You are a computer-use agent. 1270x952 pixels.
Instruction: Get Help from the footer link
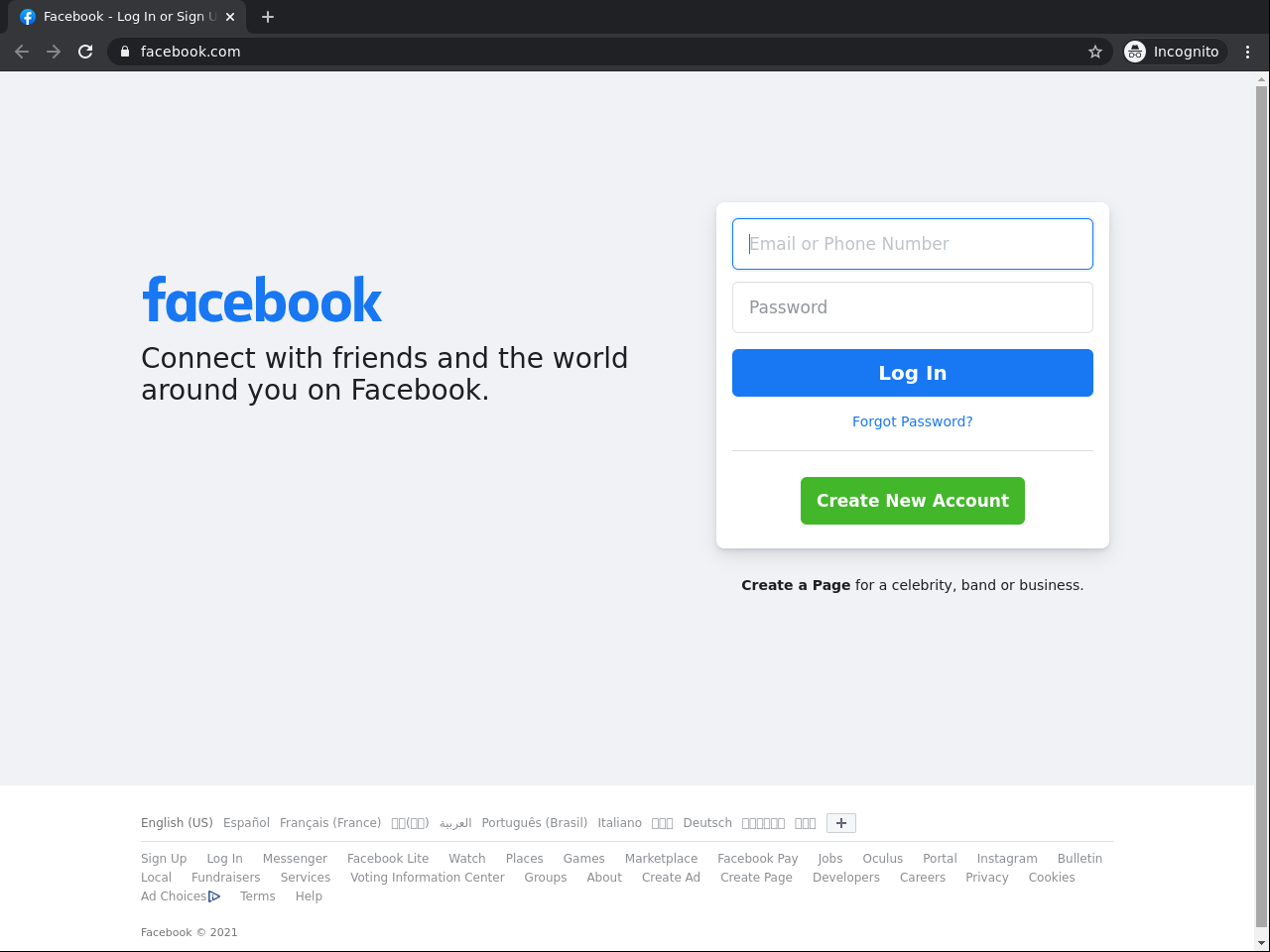(309, 896)
